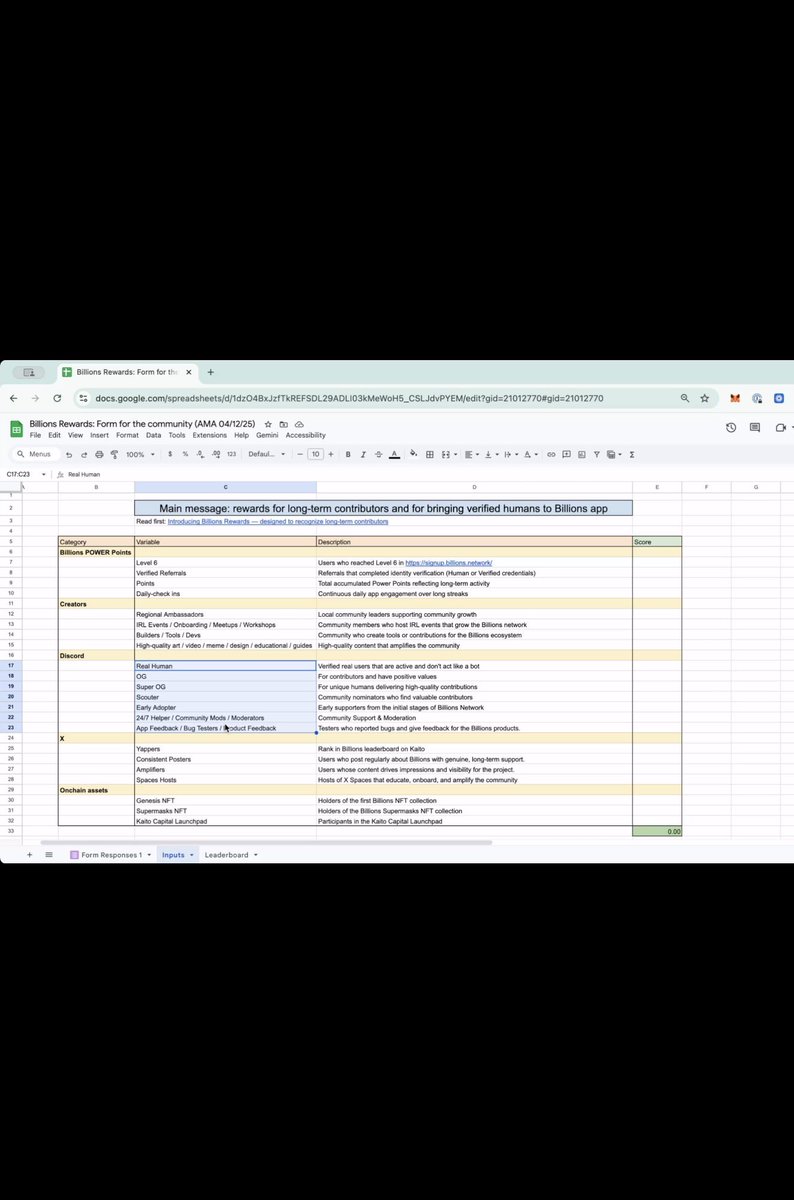Screen dimensions: 794x1200
Task: Increase font size with plus button
Action: (x=331, y=454)
